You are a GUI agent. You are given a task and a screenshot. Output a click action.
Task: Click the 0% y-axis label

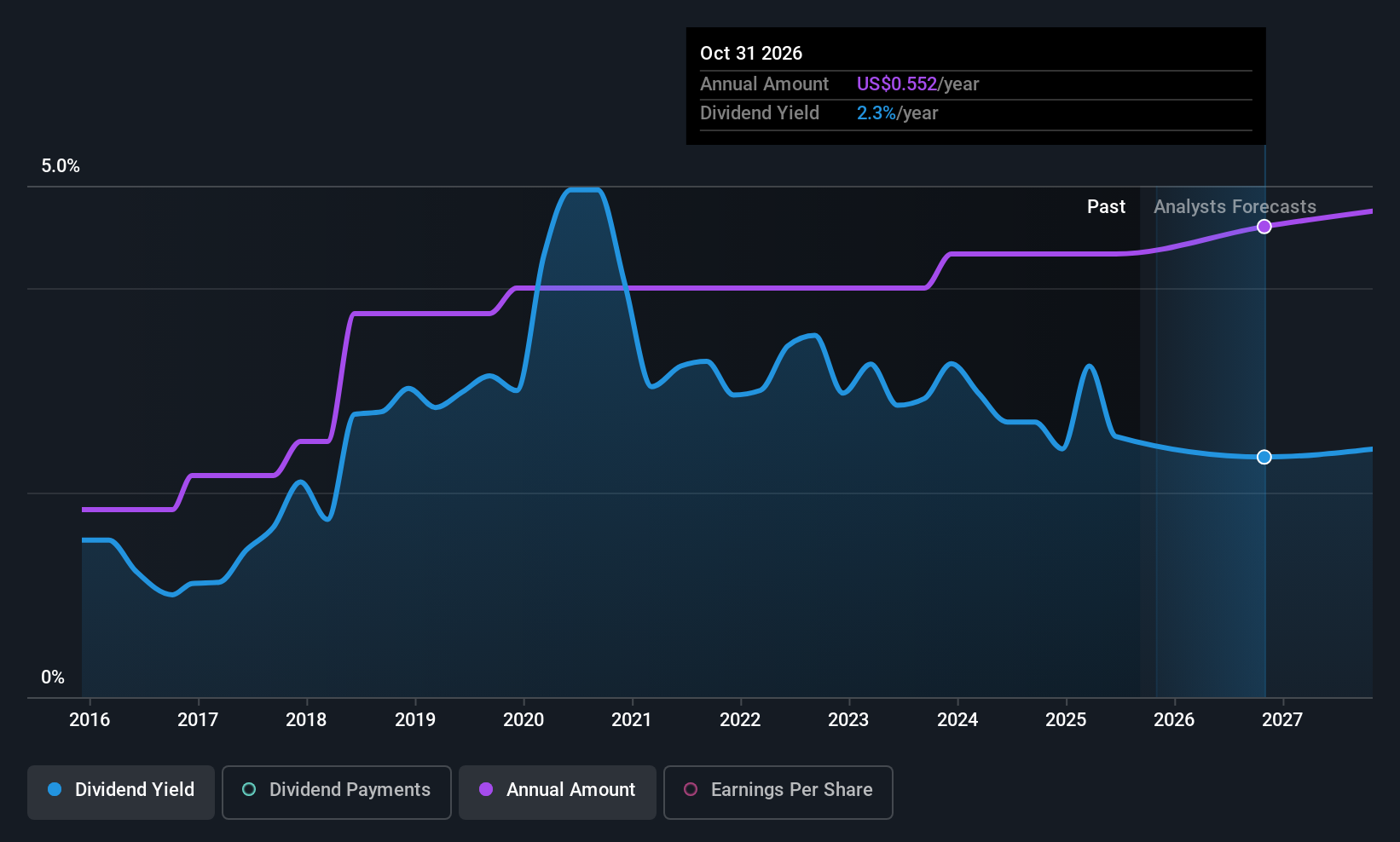point(53,678)
